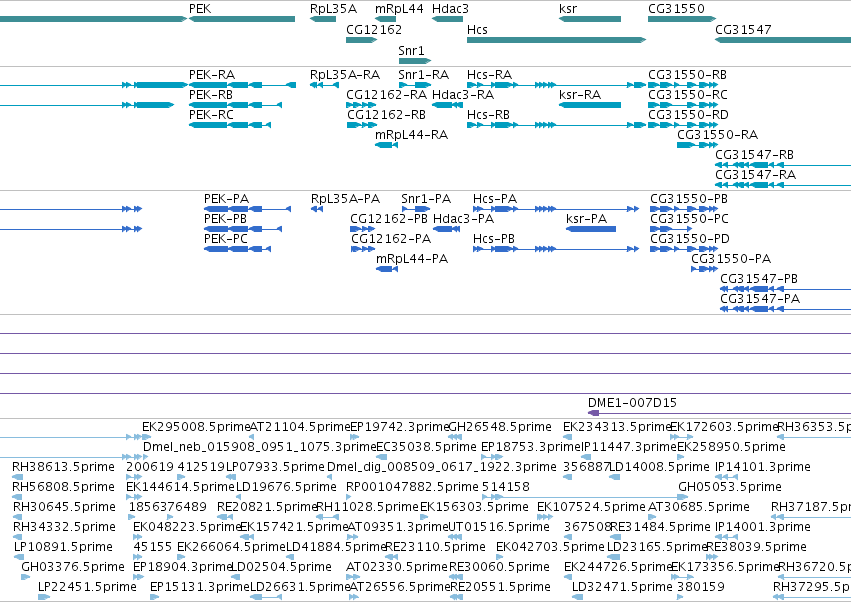Image resolution: width=851 pixels, height=602 pixels.
Task: Select the RH38613.5prime EST label
Action: click(63, 467)
